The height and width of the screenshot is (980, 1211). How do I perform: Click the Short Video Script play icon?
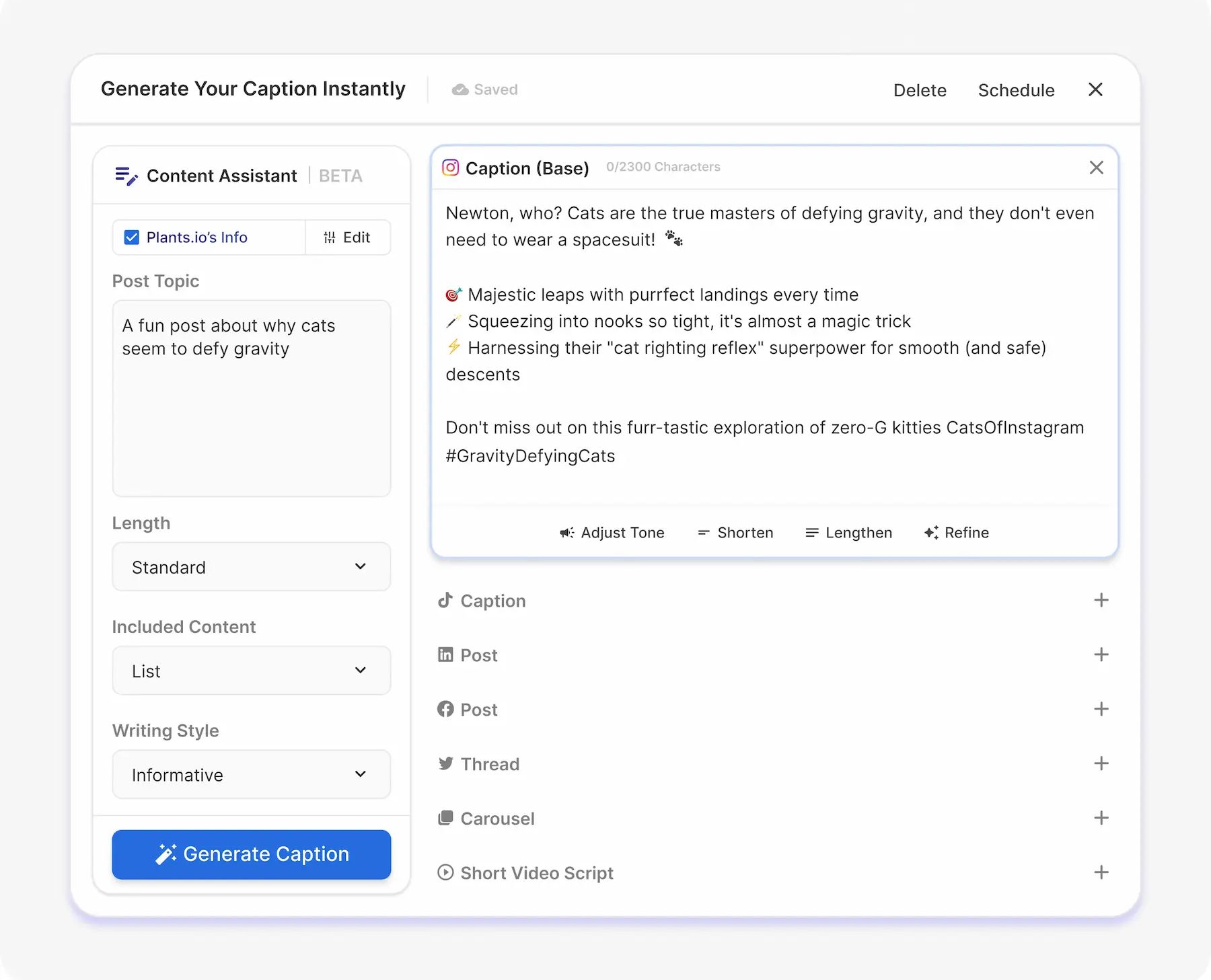coord(445,872)
